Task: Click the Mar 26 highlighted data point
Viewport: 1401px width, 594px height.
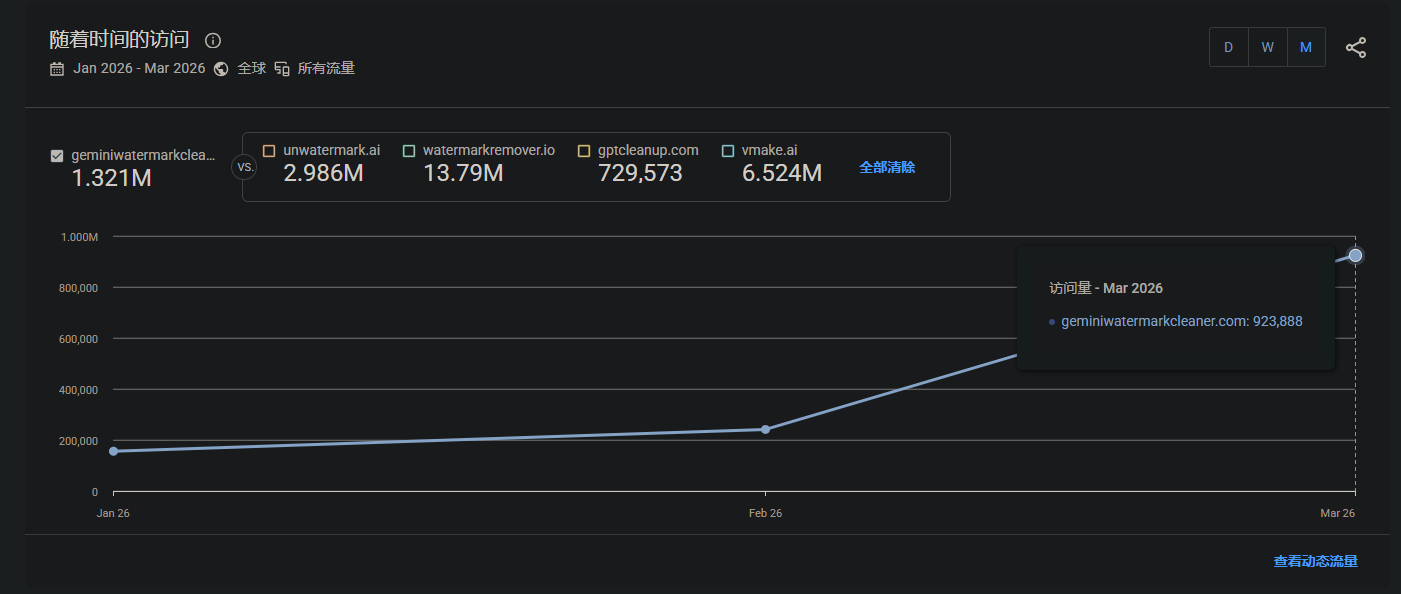Action: [x=1355, y=255]
